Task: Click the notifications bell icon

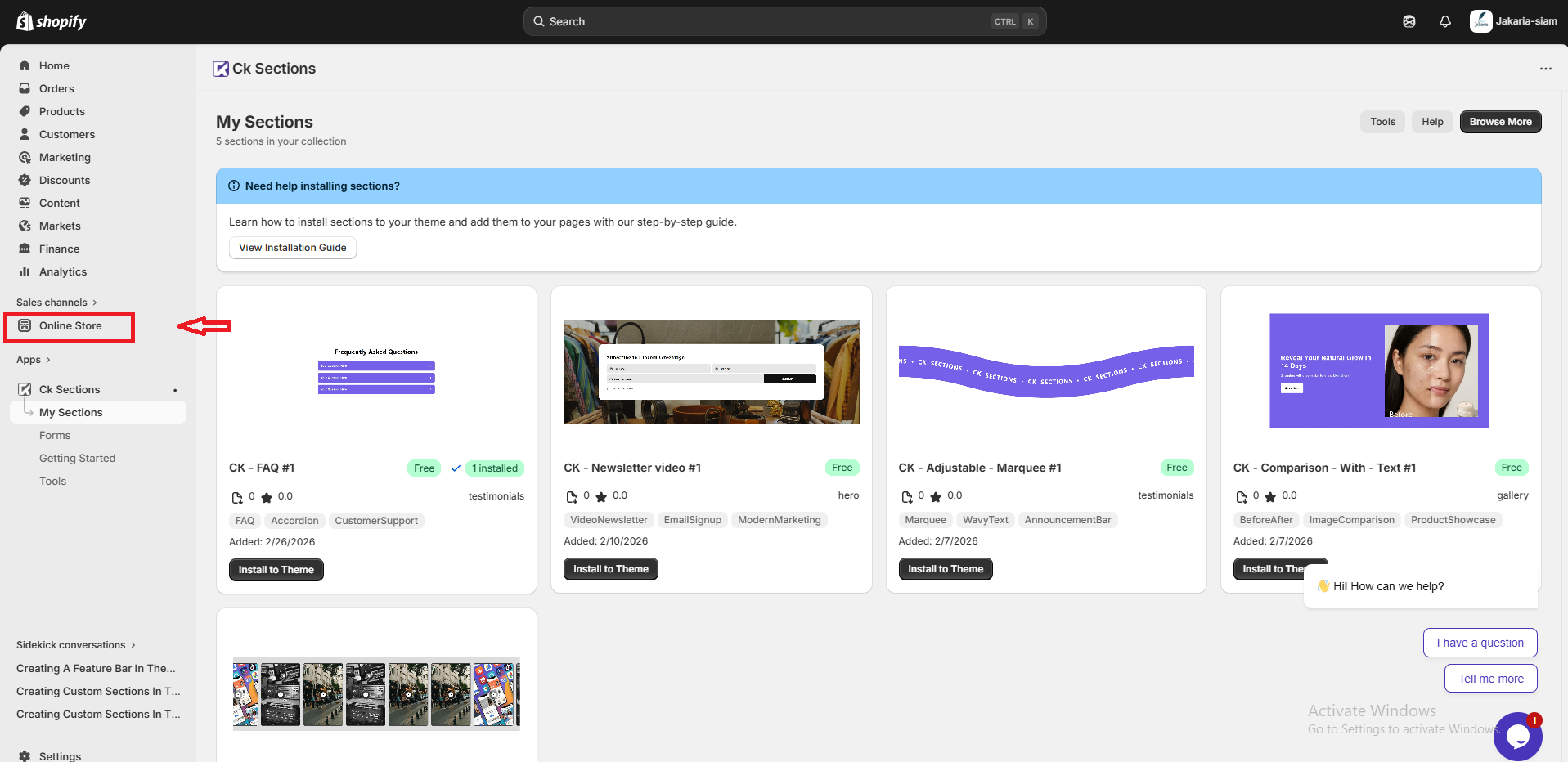Action: pyautogui.click(x=1445, y=22)
